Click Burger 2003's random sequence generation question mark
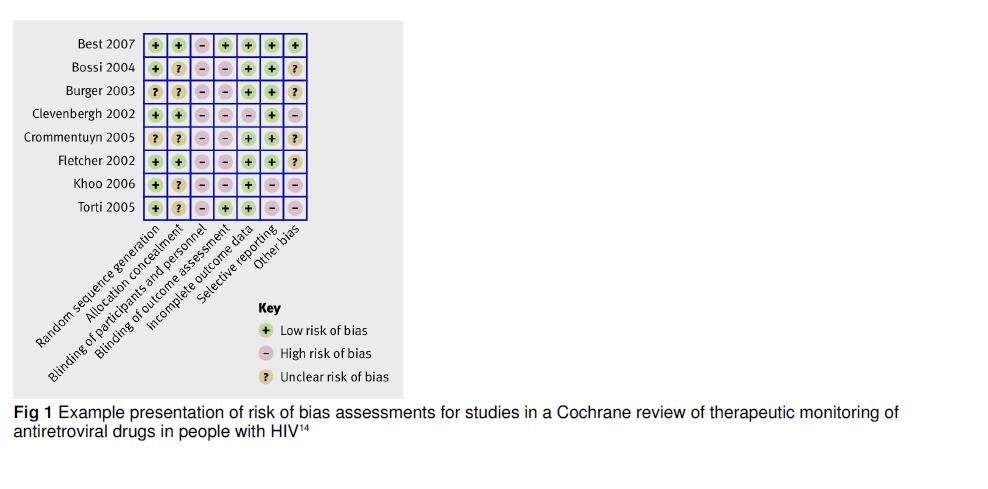Image resolution: width=988 pixels, height=489 pixels. point(156,92)
